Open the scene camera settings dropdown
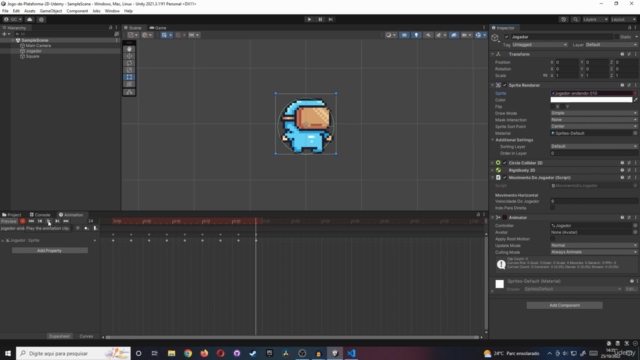Image resolution: width=640 pixels, height=360 pixels. [466, 35]
